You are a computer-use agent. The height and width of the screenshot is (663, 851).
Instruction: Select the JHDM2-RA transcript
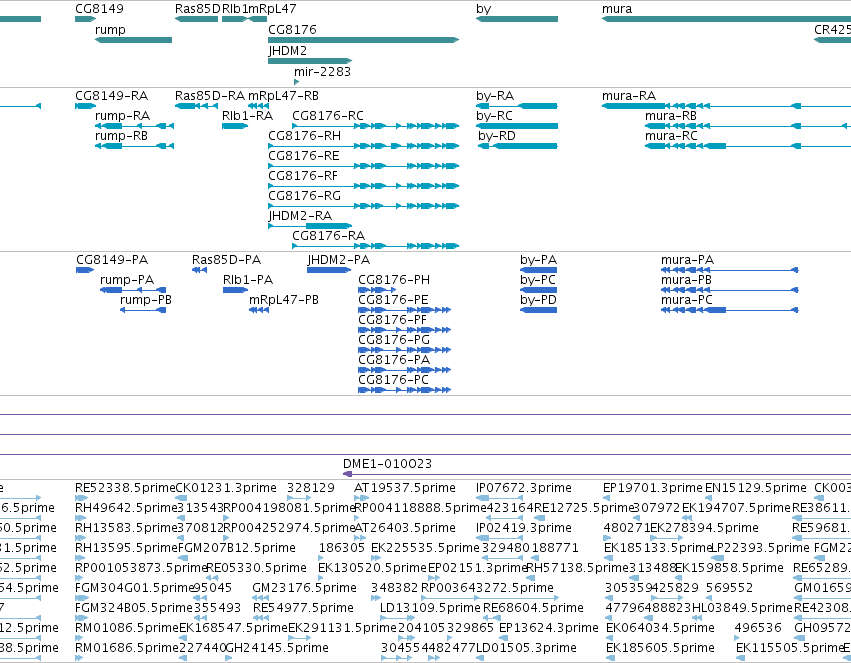coord(310,226)
